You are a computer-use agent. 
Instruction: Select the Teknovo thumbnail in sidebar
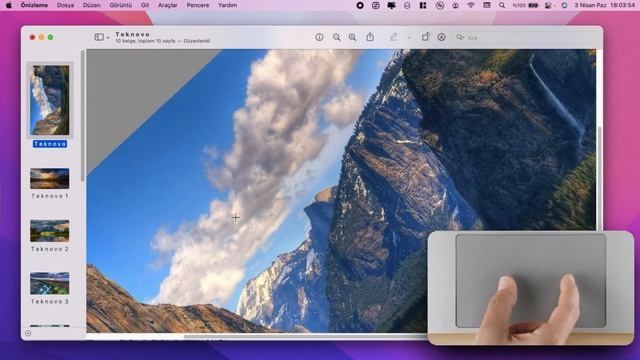pos(49,100)
